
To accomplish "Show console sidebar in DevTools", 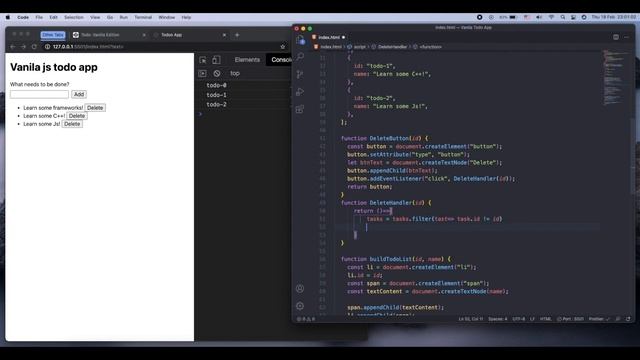I will click(x=202, y=73).
